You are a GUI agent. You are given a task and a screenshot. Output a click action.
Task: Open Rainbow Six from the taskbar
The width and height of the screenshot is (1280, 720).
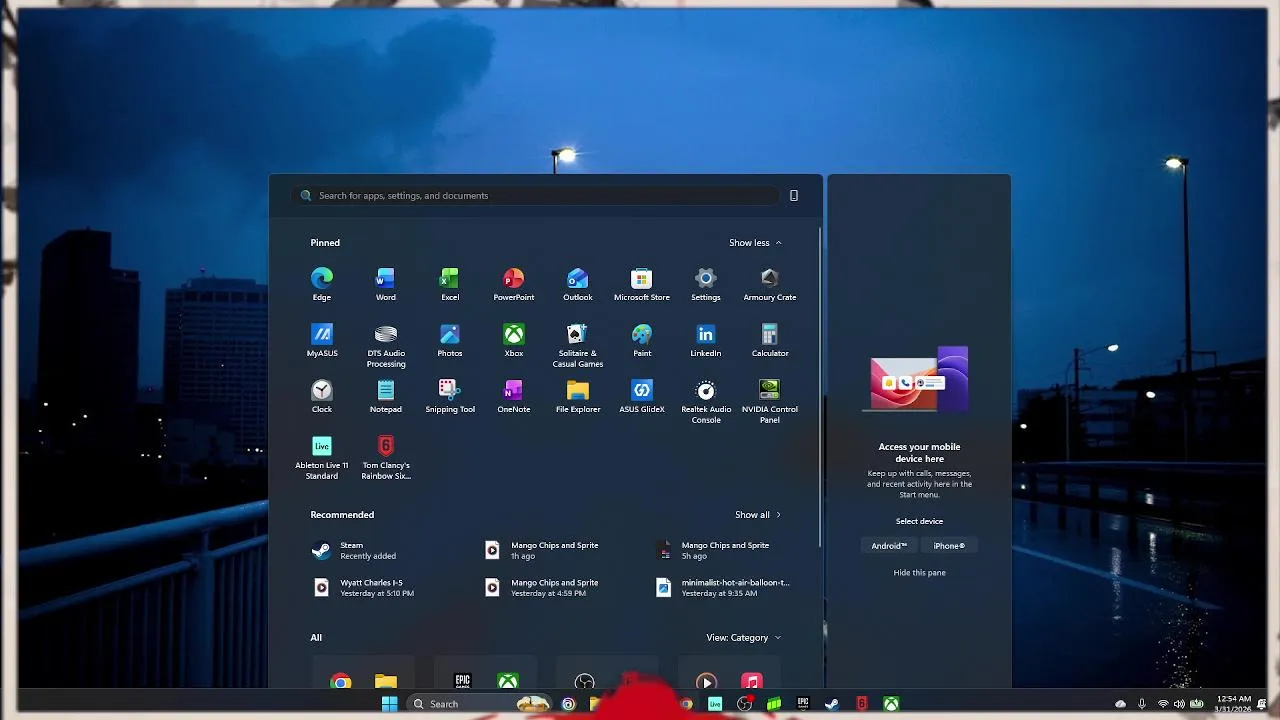(x=861, y=704)
